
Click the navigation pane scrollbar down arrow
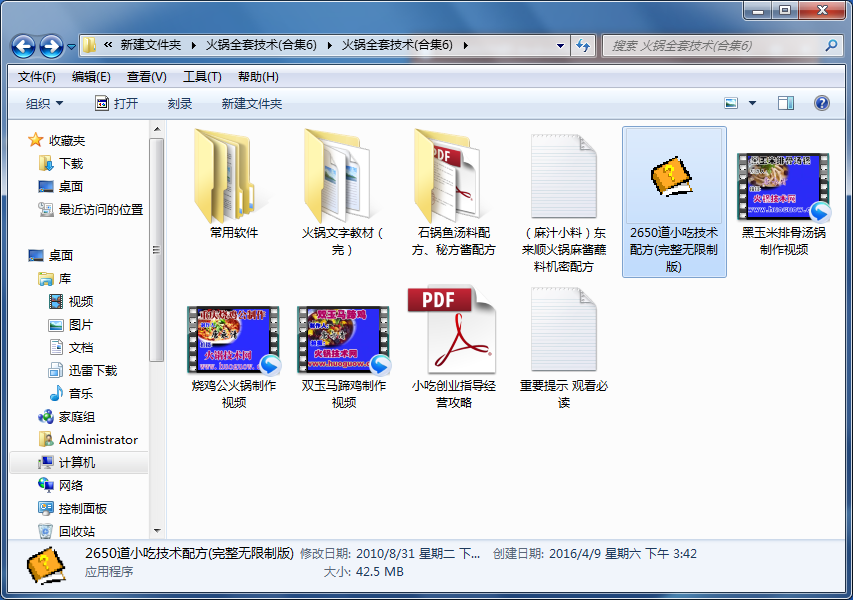tap(157, 530)
